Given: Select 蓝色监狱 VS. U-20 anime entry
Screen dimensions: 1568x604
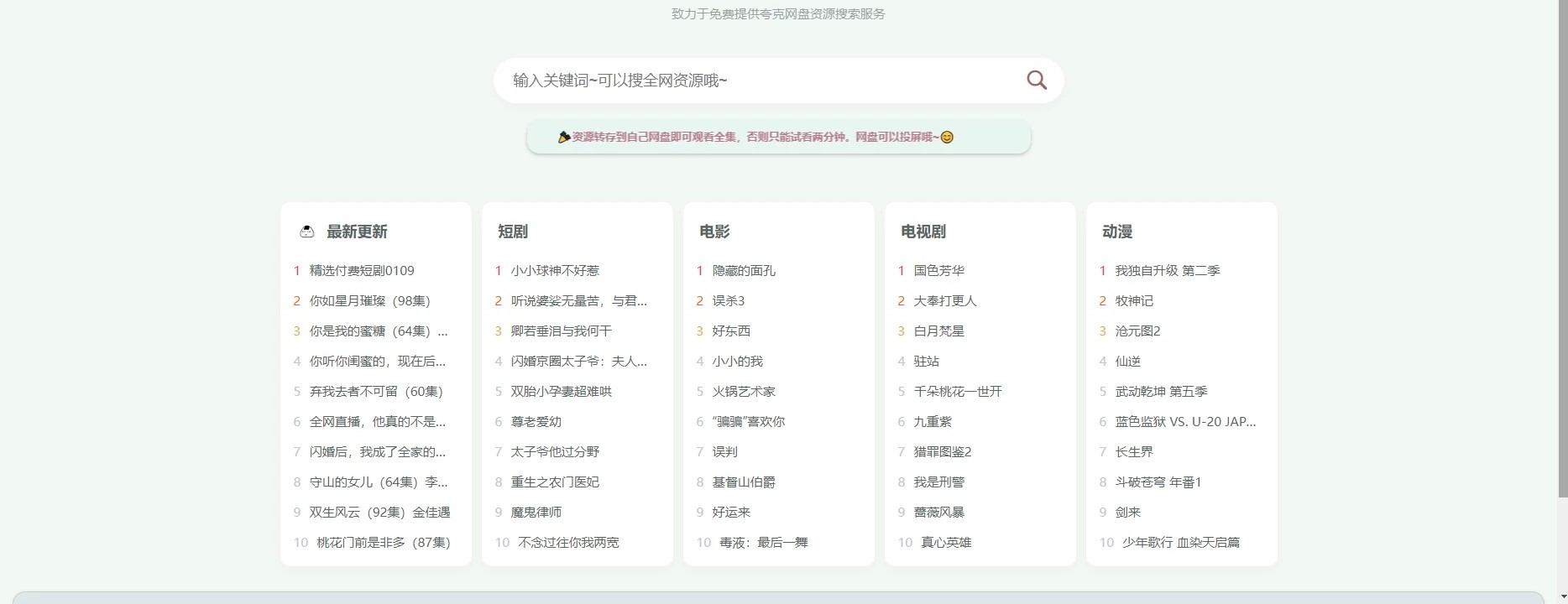Looking at the screenshot, I should coord(1186,422).
